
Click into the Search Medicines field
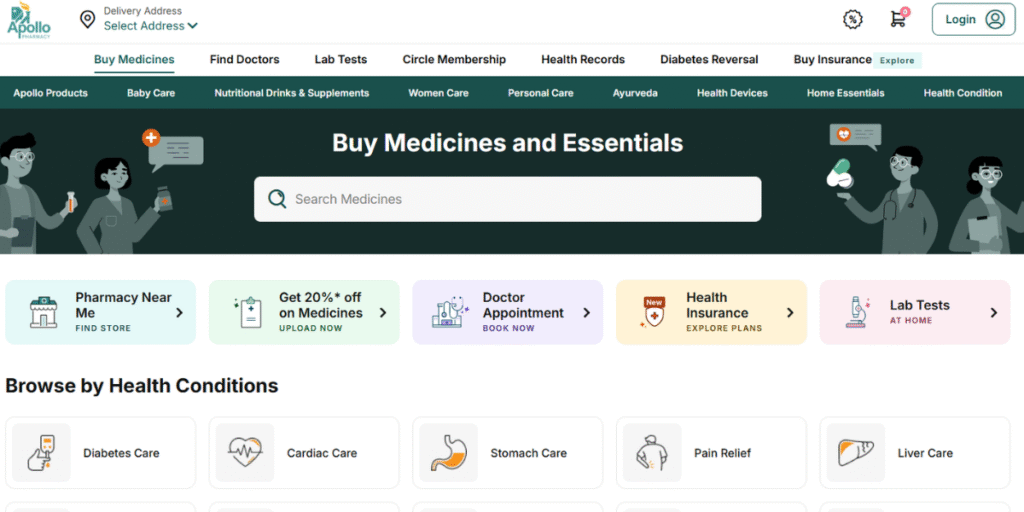coord(507,199)
